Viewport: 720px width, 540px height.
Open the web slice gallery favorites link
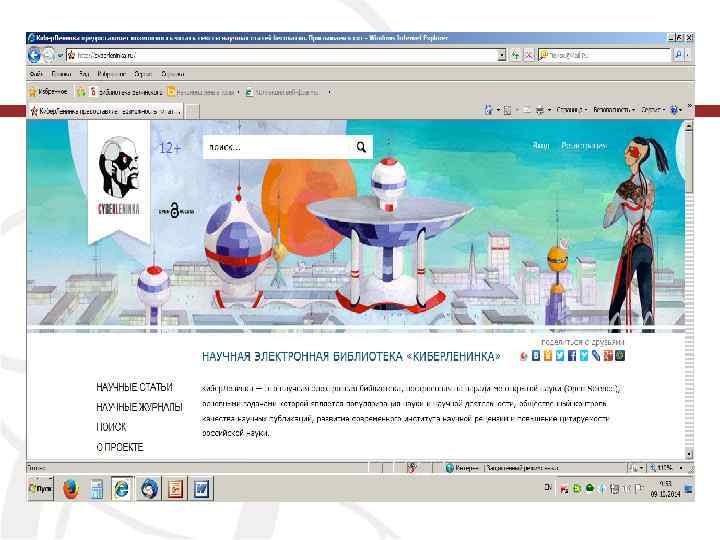282,92
